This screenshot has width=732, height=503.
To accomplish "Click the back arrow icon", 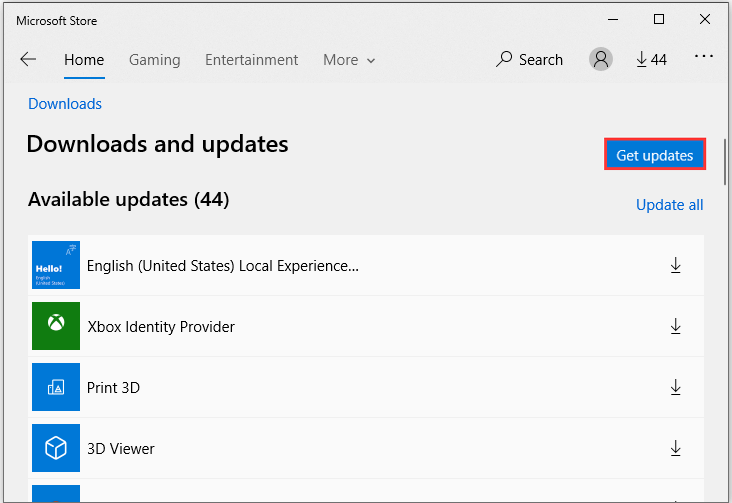I will coord(28,59).
